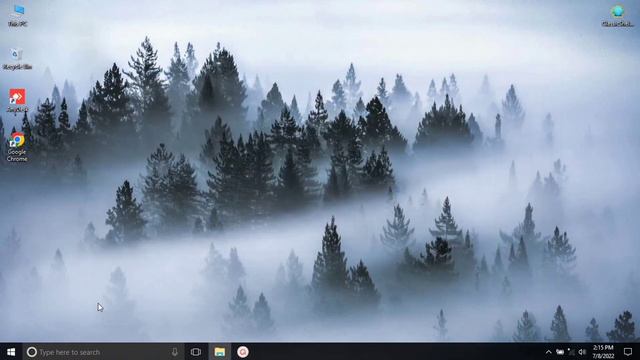The image size is (640, 360).
Task: Open File Explorer from the taskbar
Action: coord(220,352)
